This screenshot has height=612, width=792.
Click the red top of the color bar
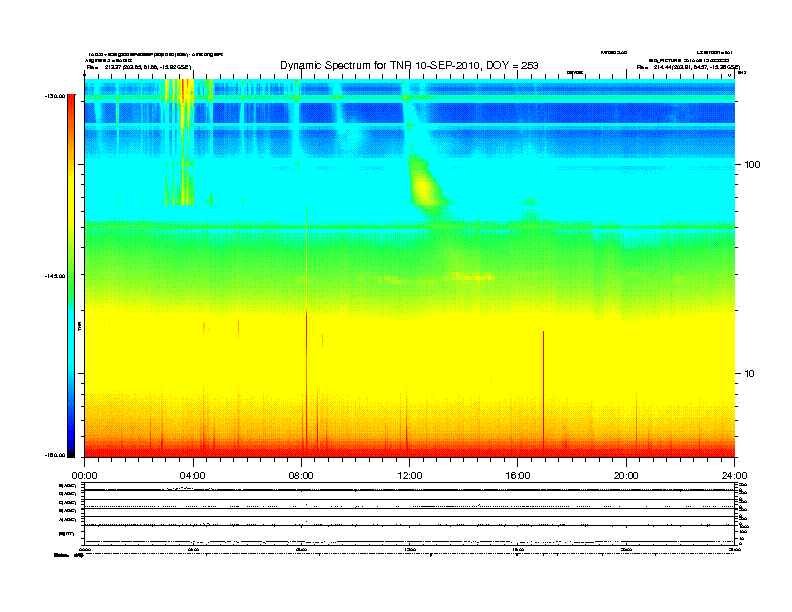pyautogui.click(x=71, y=101)
